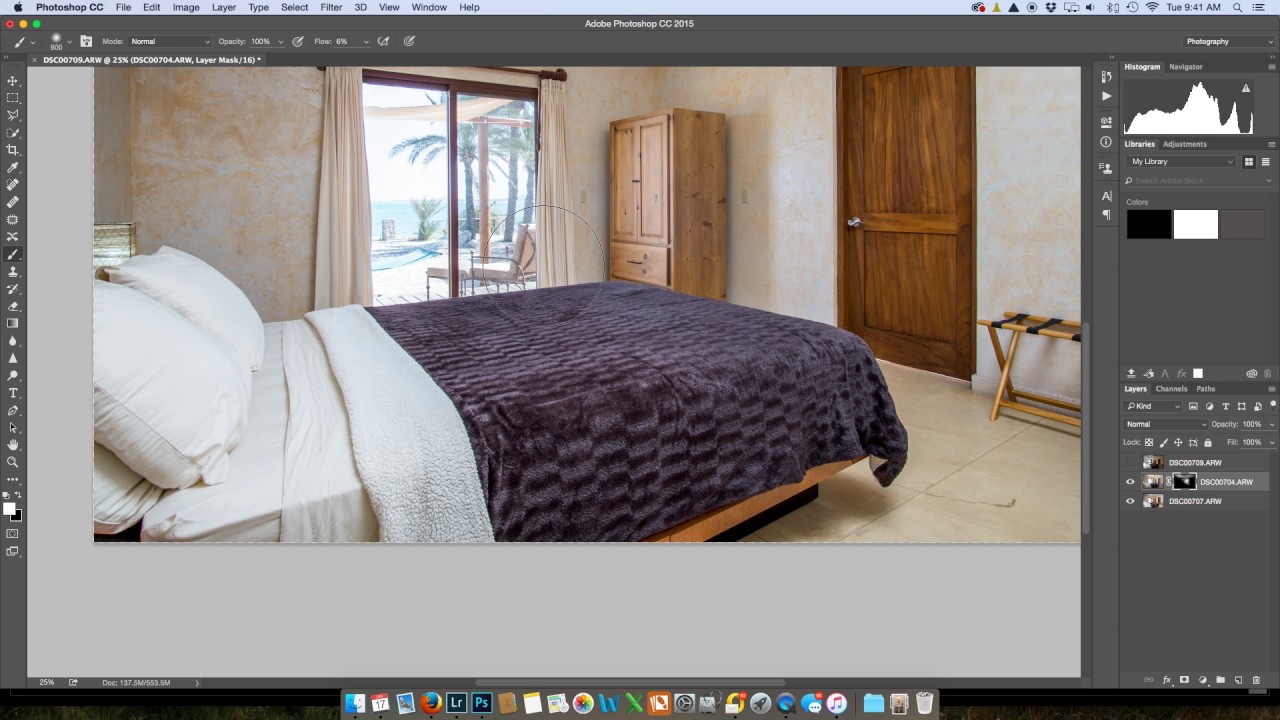The height and width of the screenshot is (720, 1280).
Task: Select the Move tool
Action: click(x=13, y=81)
